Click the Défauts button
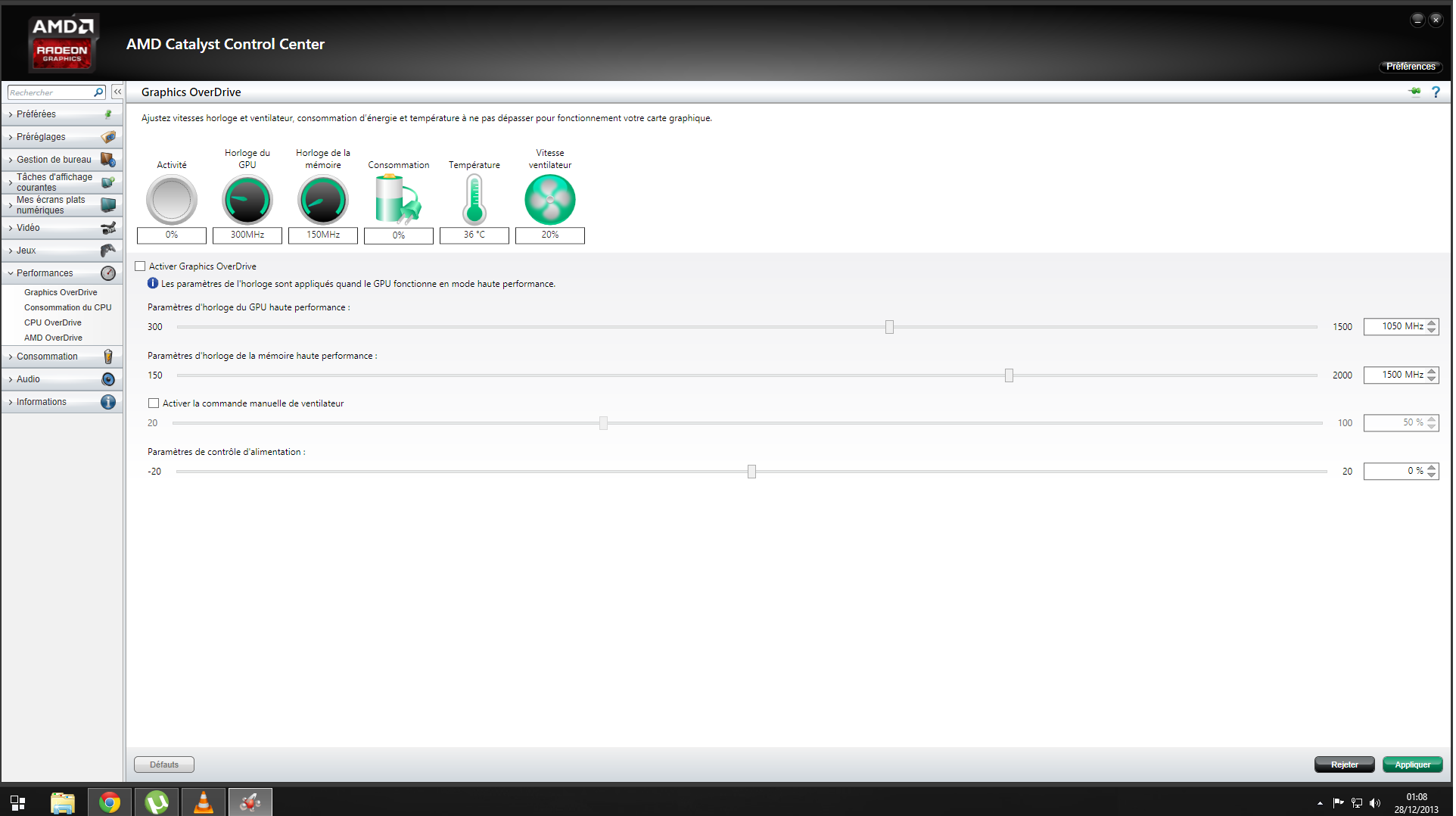 [x=164, y=765]
